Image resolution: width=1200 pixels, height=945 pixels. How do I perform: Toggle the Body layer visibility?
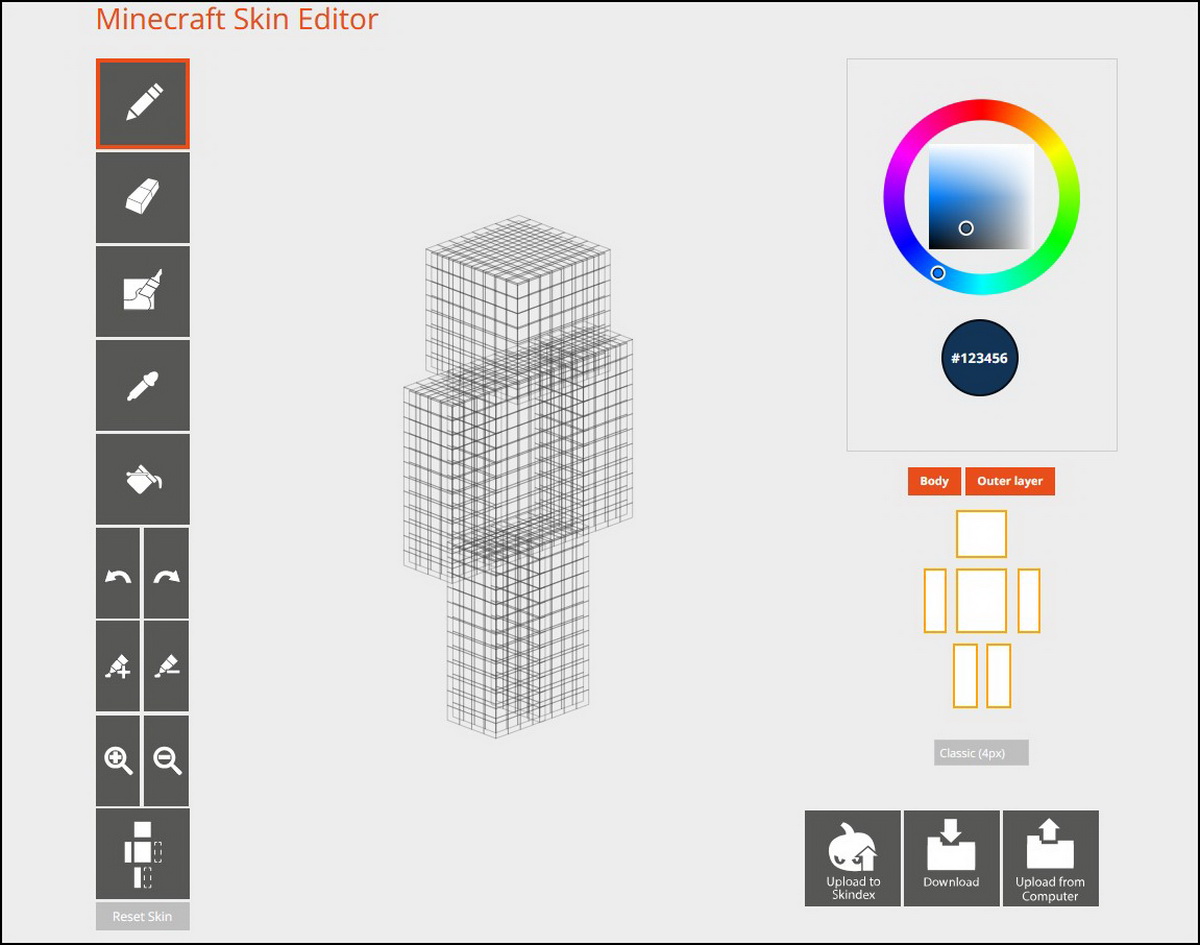(934, 481)
